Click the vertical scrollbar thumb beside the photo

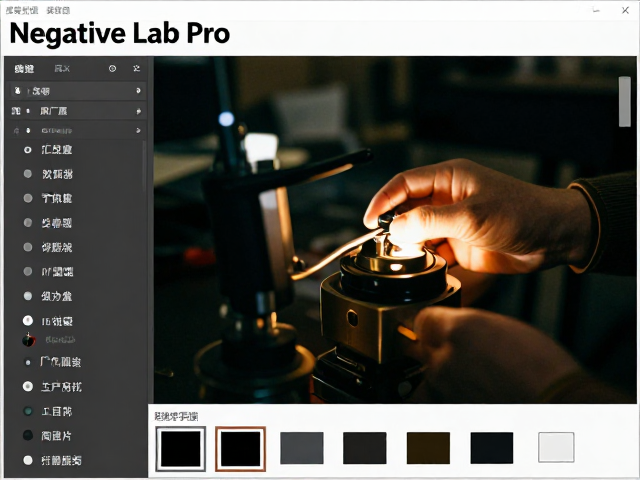click(x=624, y=101)
